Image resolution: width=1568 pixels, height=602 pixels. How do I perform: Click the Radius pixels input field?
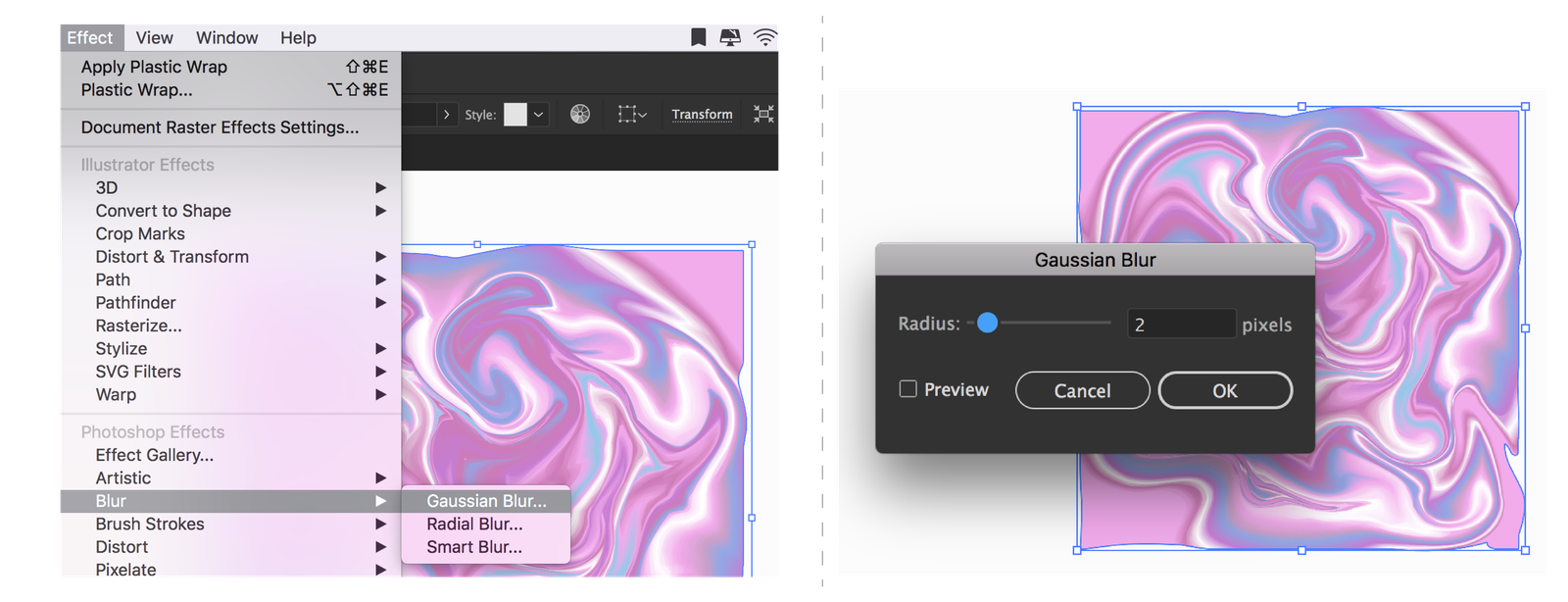1181,325
